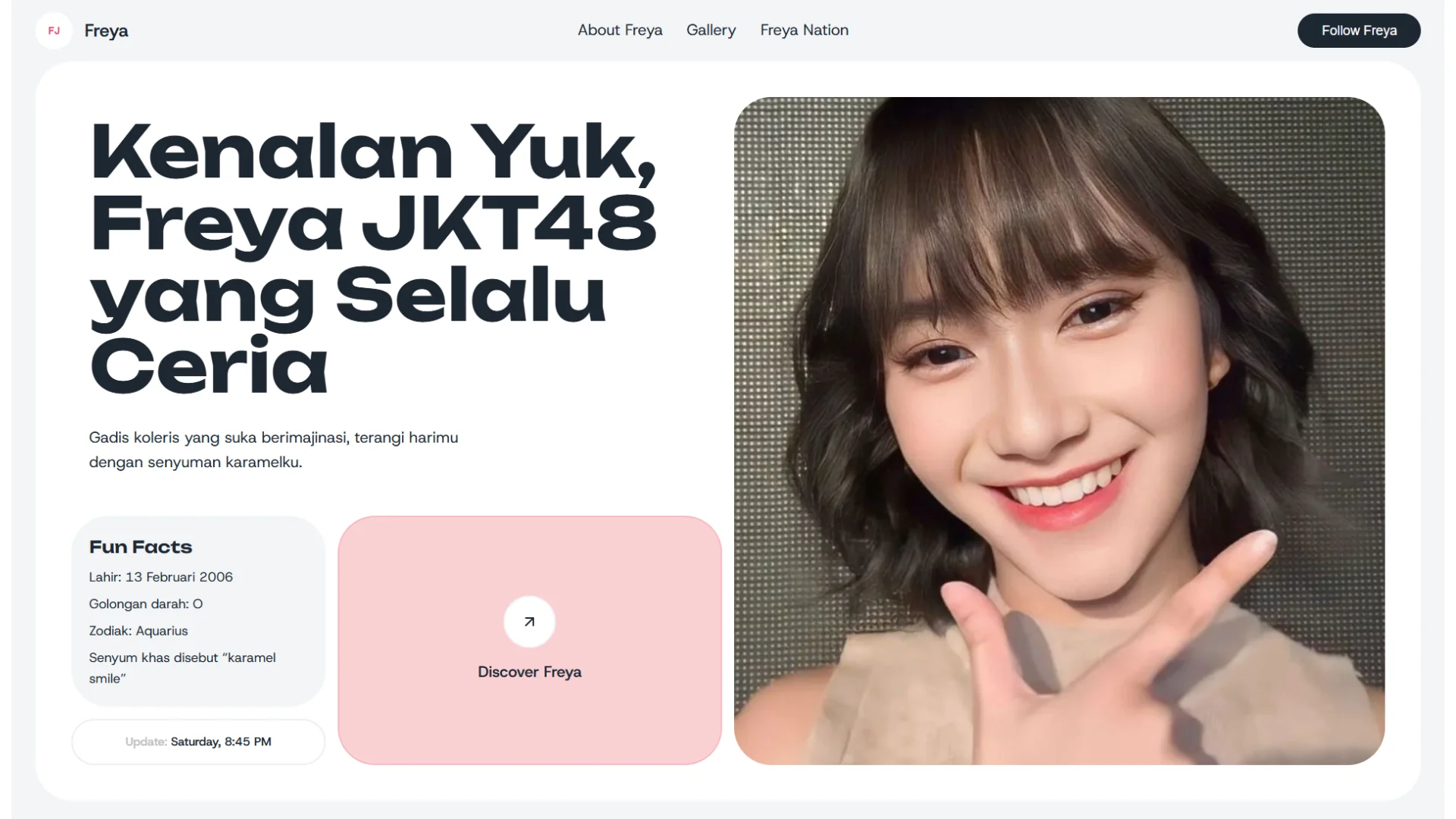
Task: Click Freya's portrait photo
Action: (x=1058, y=428)
